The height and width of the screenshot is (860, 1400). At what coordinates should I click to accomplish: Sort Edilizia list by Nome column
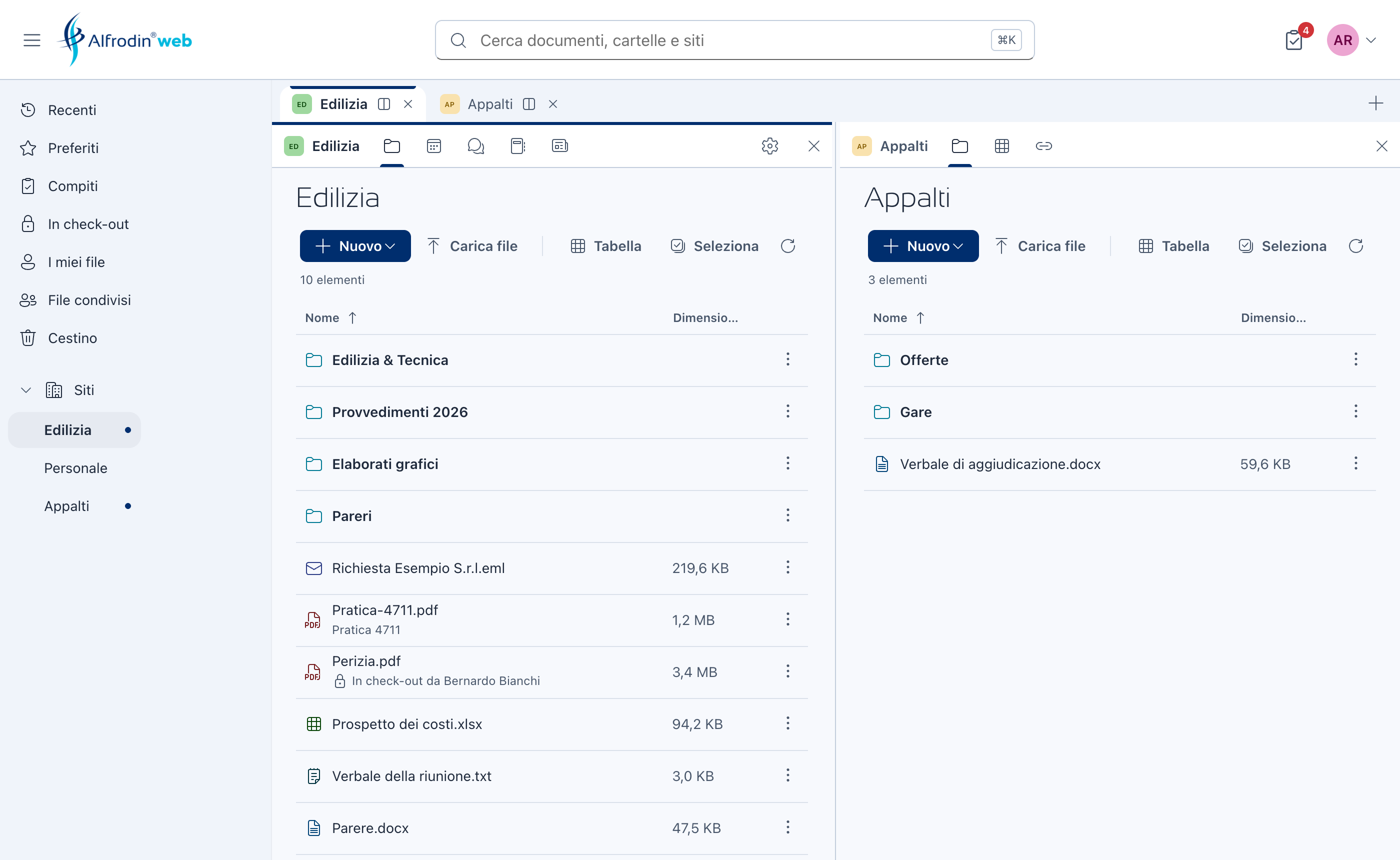tap(330, 318)
